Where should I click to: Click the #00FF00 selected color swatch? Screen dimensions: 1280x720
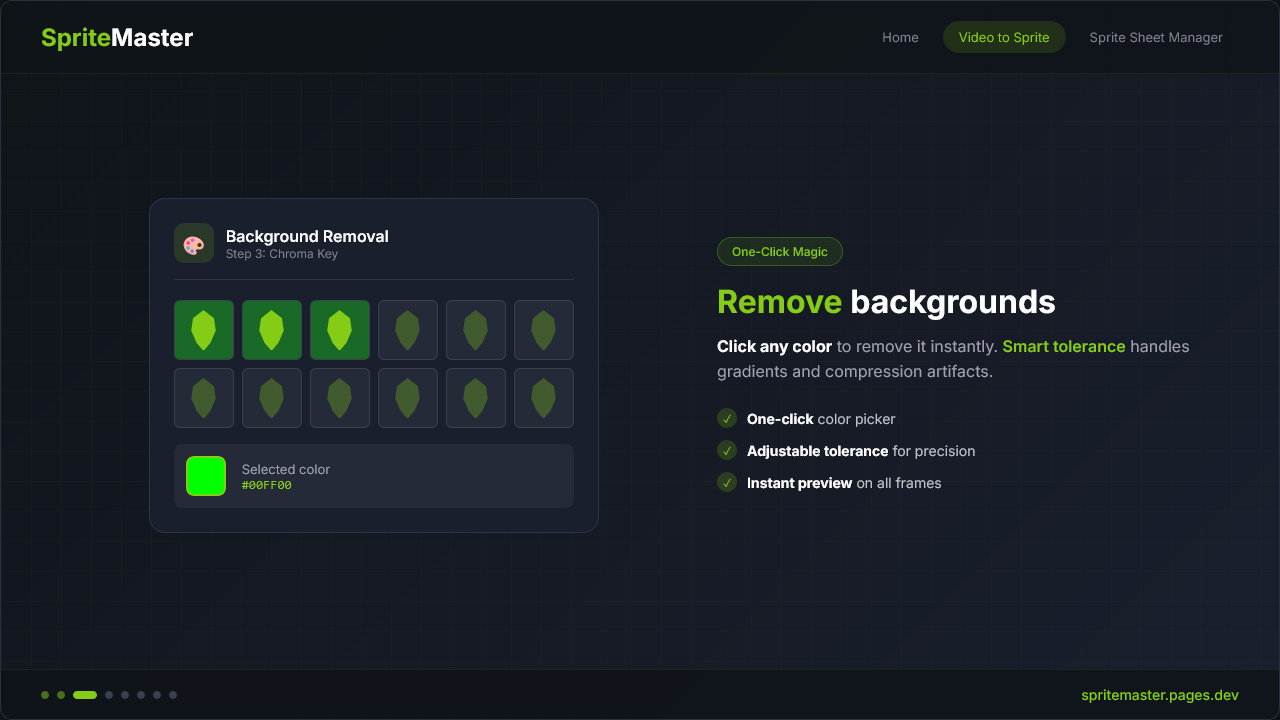[x=206, y=476]
